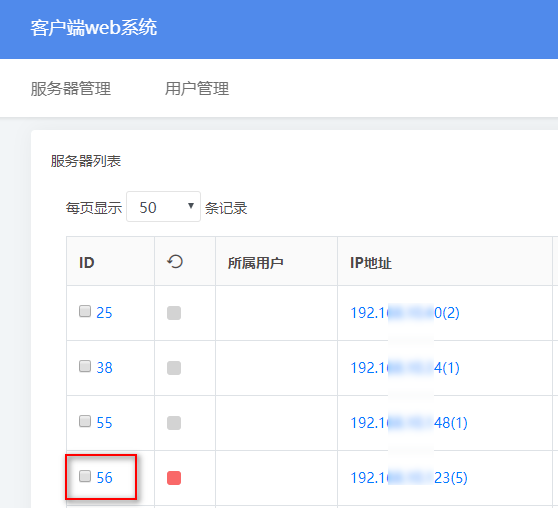558x508 pixels.
Task: Switch to 用户管理 menu
Action: pyautogui.click(x=197, y=89)
